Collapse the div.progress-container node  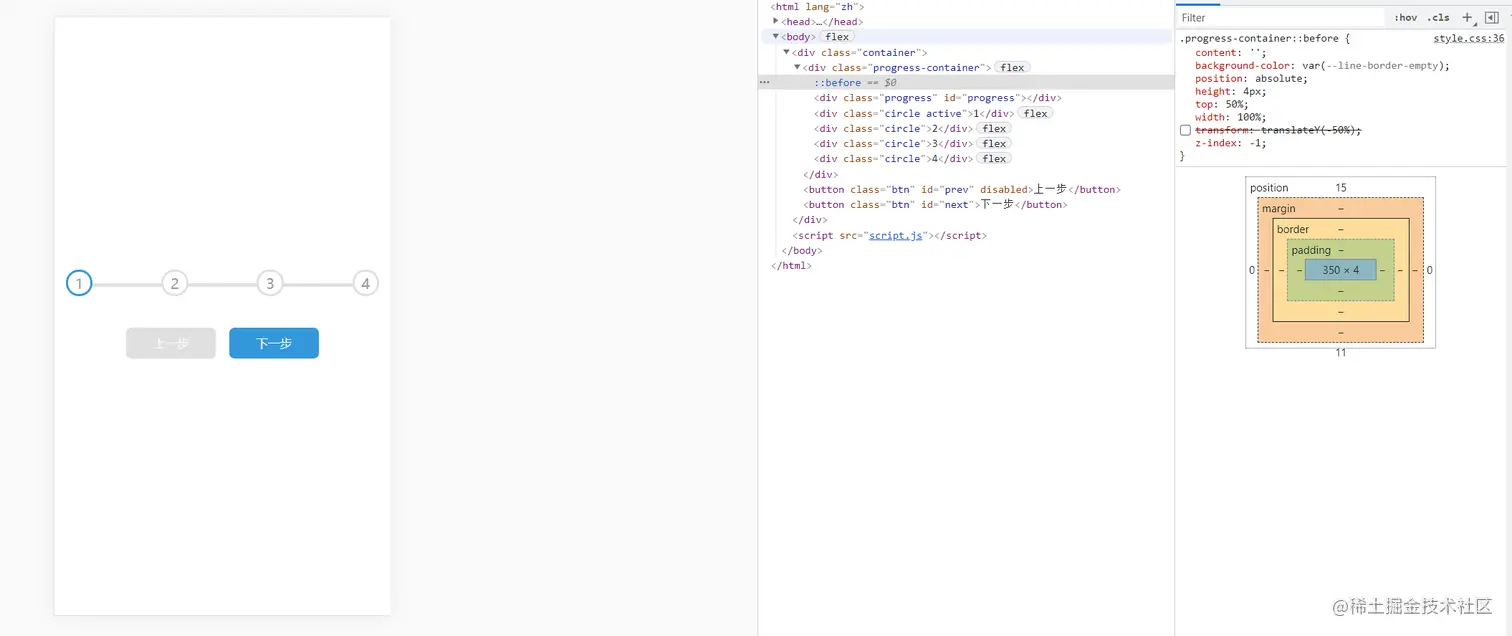click(797, 67)
